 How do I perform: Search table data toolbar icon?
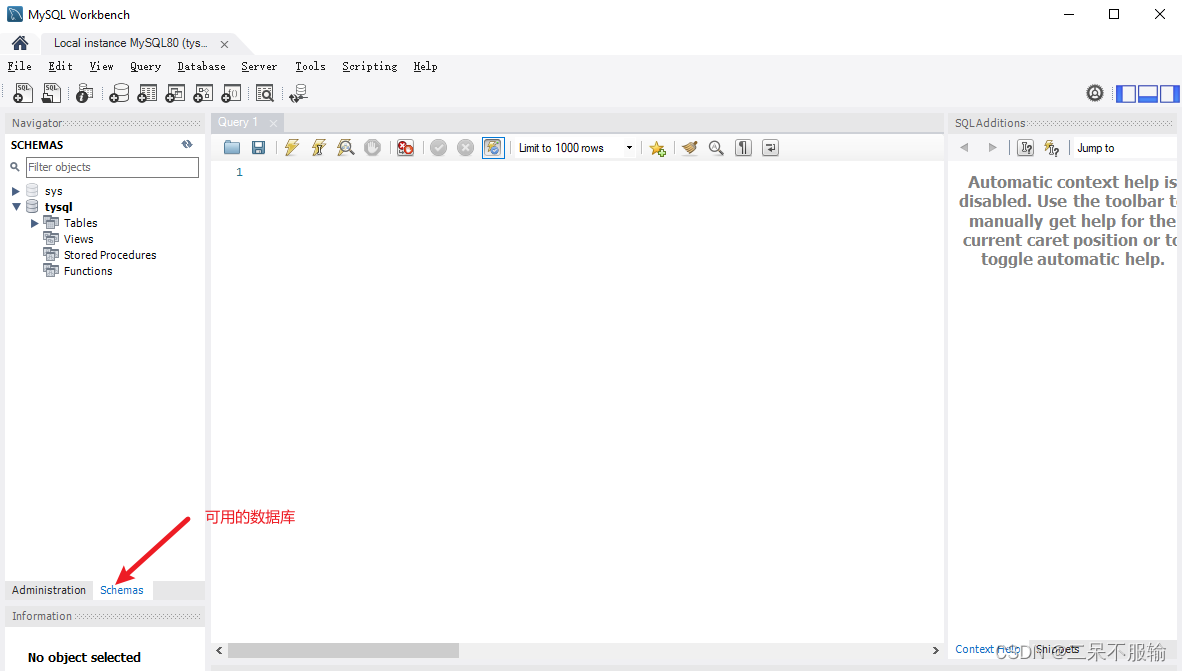(x=265, y=93)
